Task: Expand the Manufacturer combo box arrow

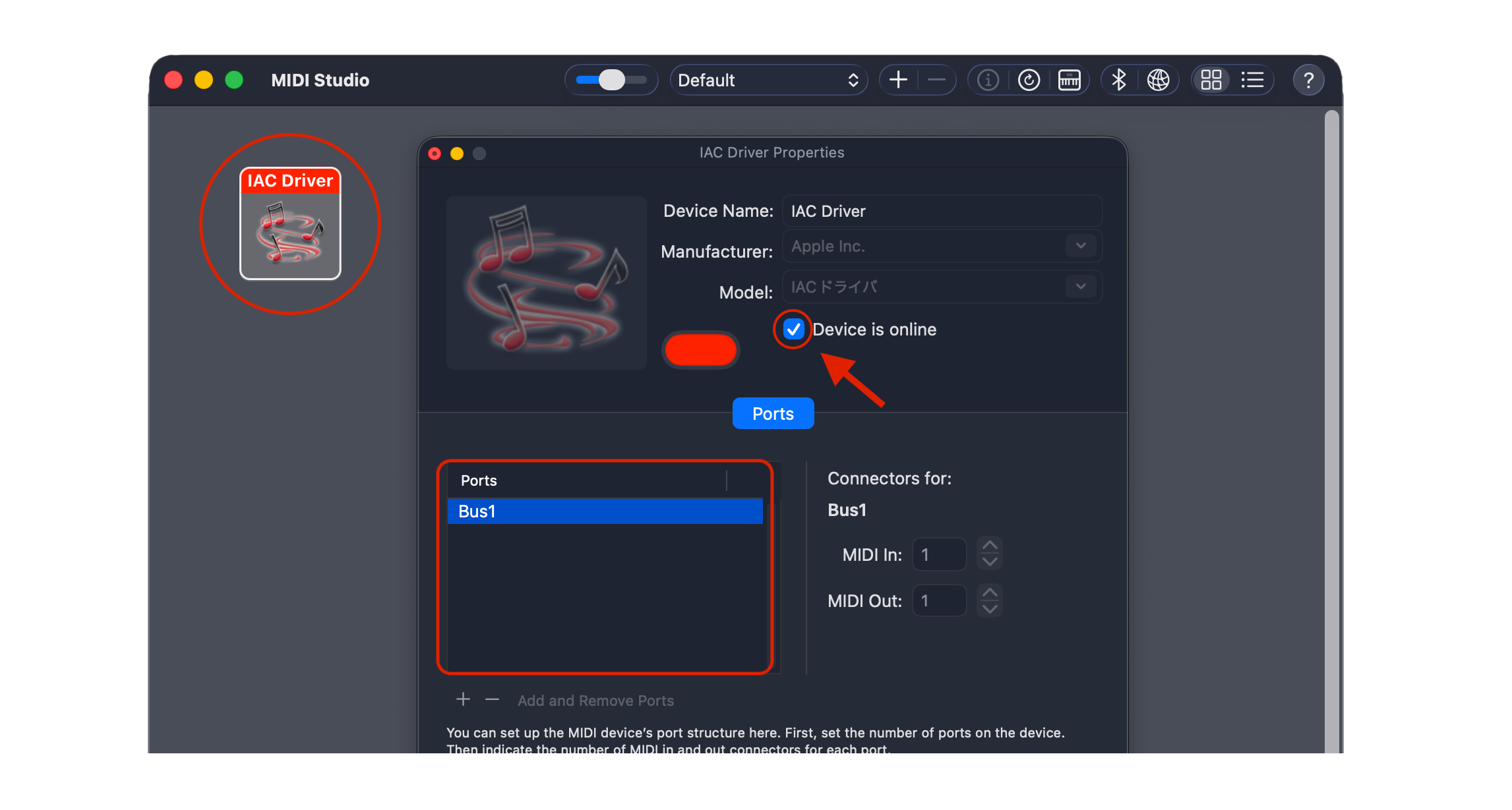Action: coord(1081,246)
